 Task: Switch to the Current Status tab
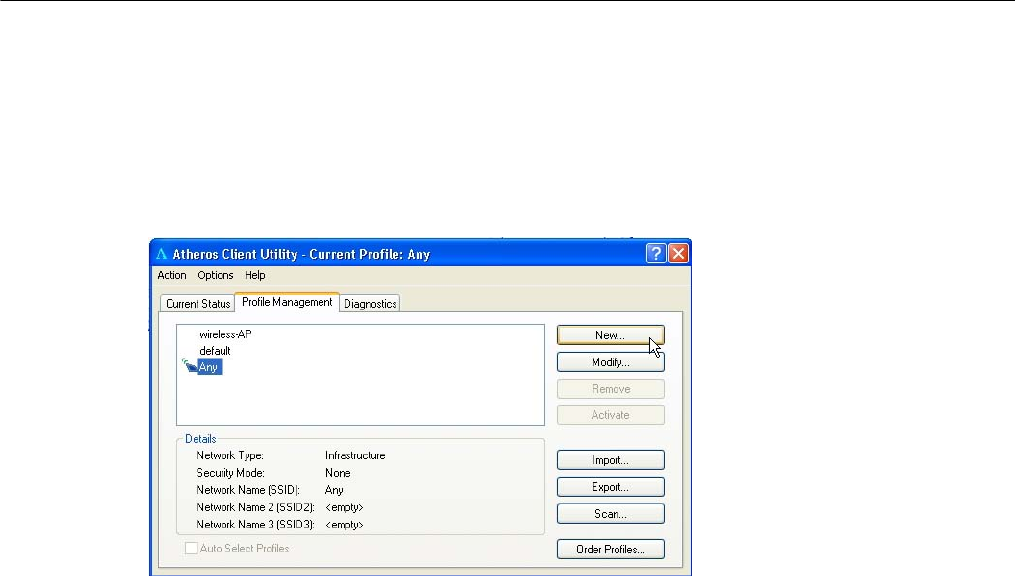click(198, 304)
